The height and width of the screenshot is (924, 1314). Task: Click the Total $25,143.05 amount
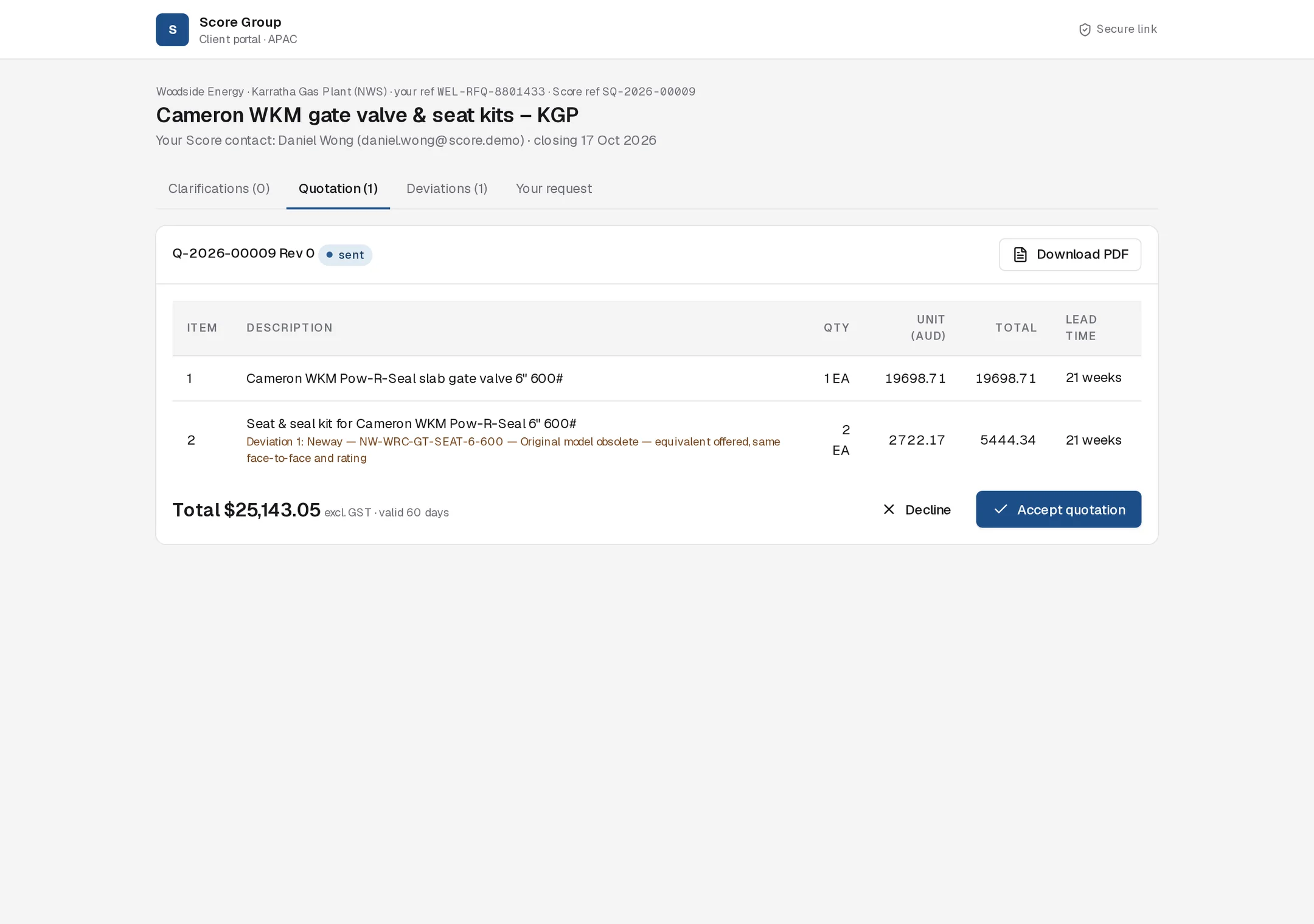246,510
